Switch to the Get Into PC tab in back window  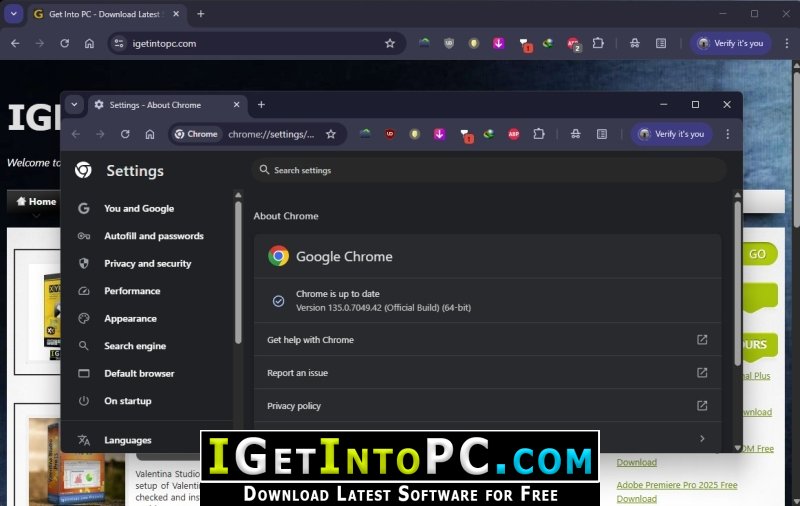tap(105, 14)
